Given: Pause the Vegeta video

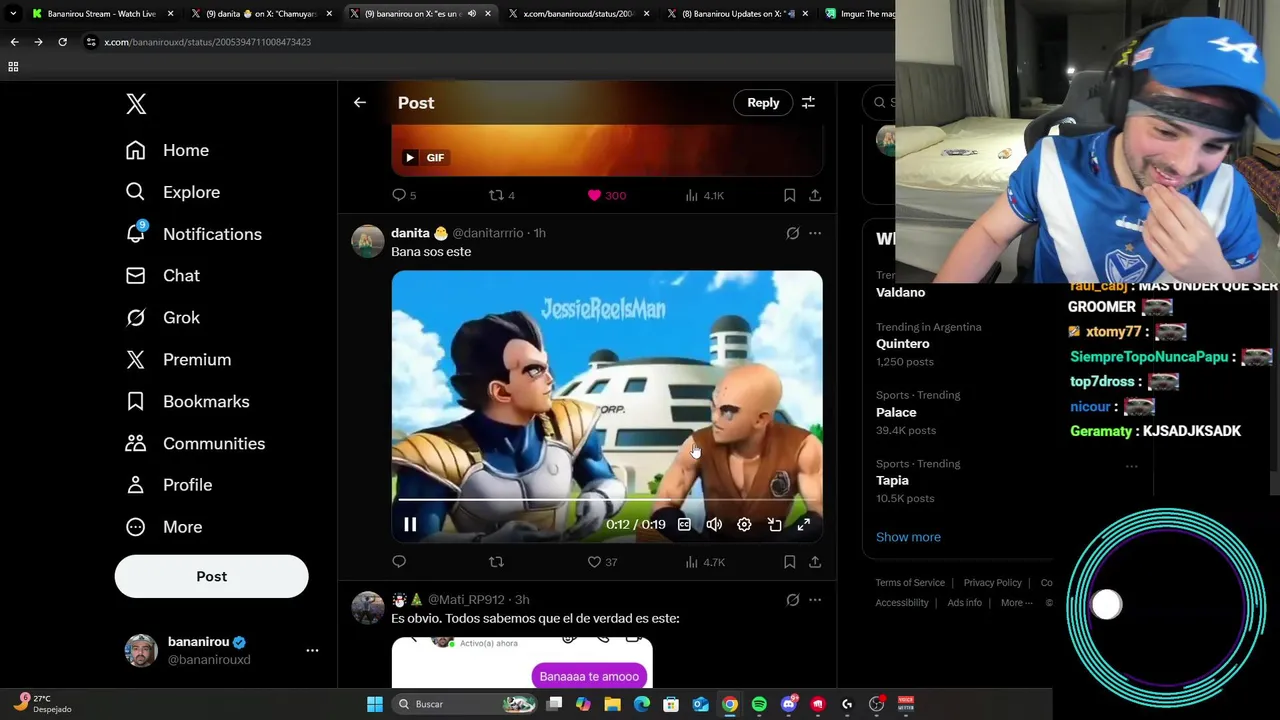Looking at the screenshot, I should tap(410, 525).
